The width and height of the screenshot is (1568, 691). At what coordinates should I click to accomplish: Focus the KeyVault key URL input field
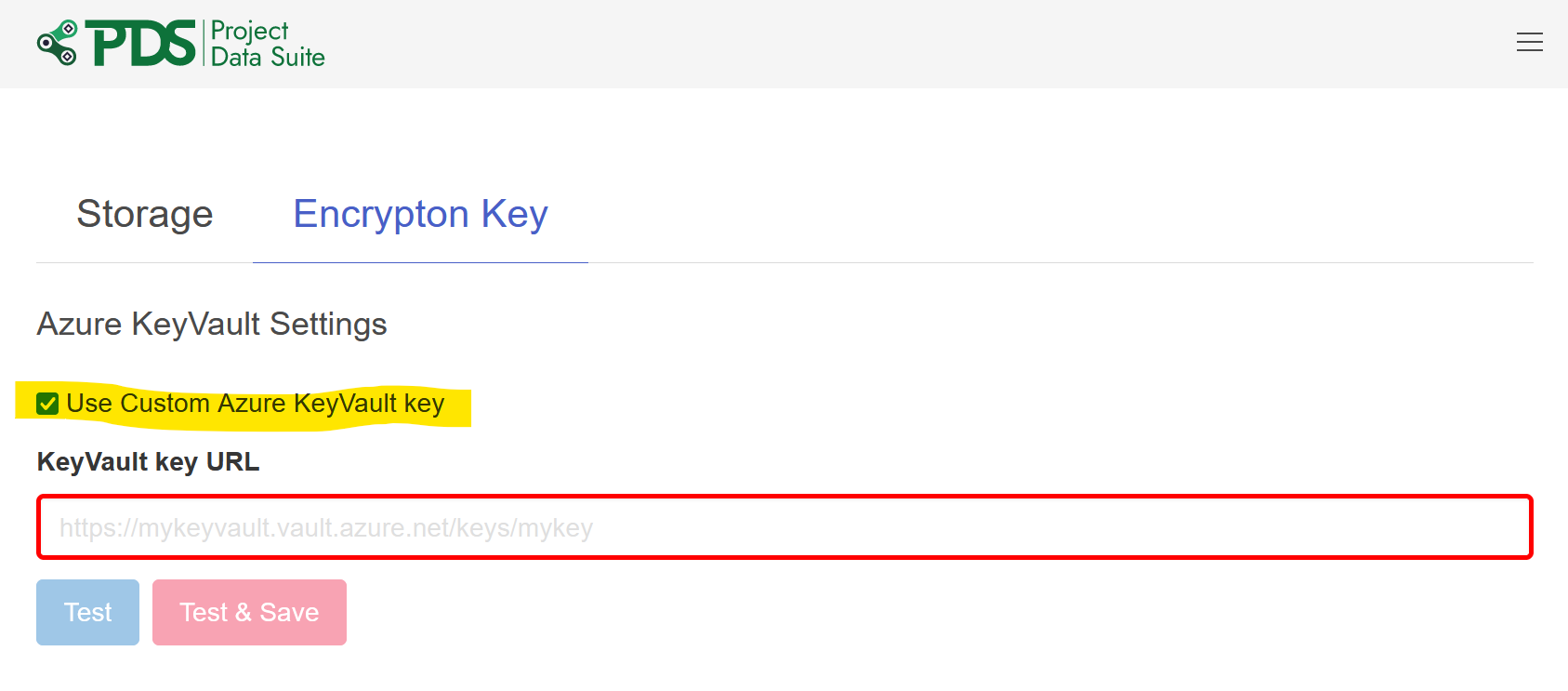pos(784,527)
